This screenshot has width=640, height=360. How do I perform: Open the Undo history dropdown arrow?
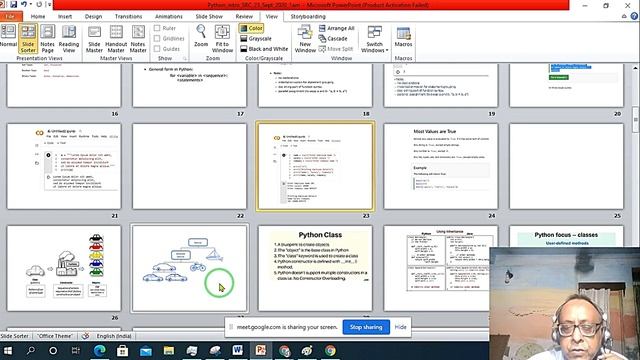pos(31,4)
